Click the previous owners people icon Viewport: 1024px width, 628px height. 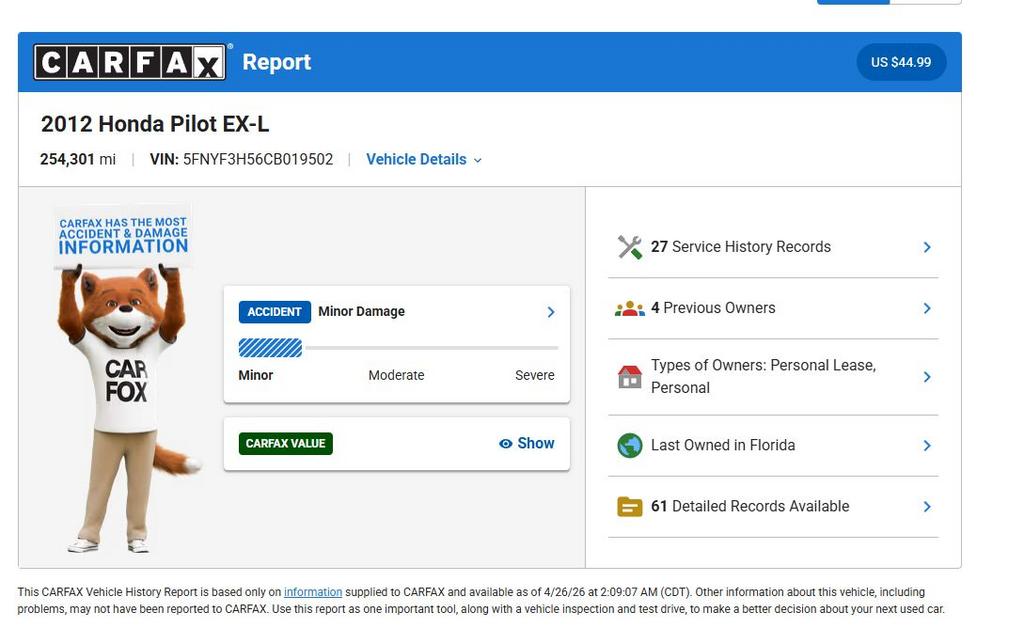630,308
